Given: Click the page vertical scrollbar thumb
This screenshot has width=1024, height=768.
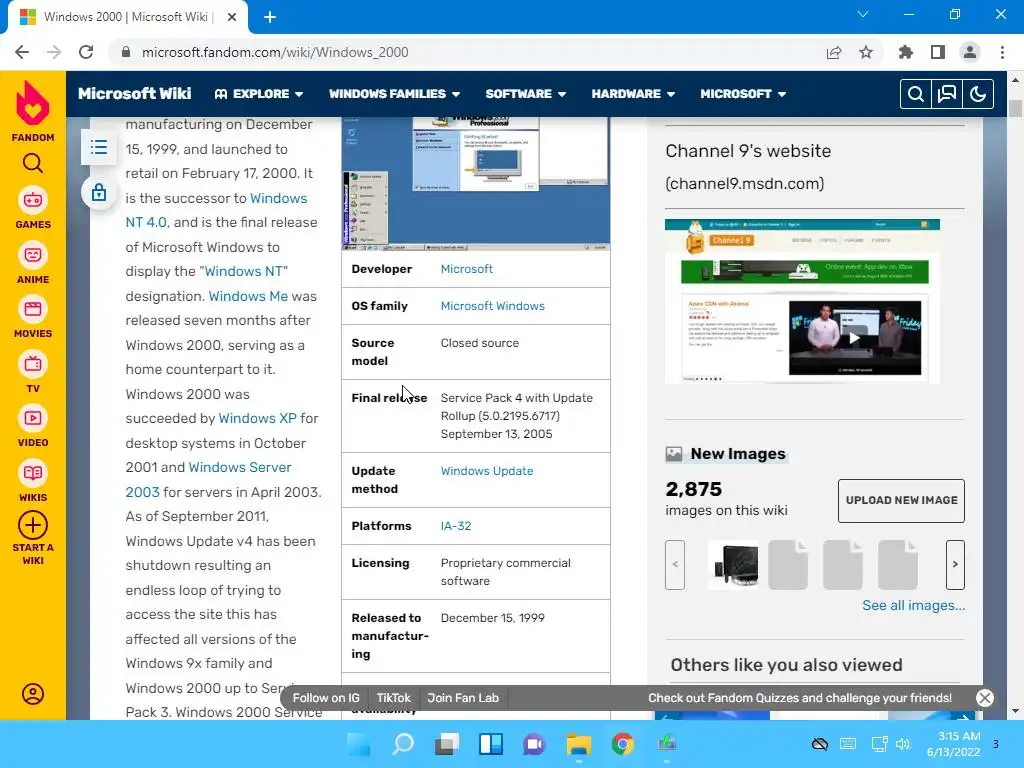Looking at the screenshot, I should click(1015, 108).
